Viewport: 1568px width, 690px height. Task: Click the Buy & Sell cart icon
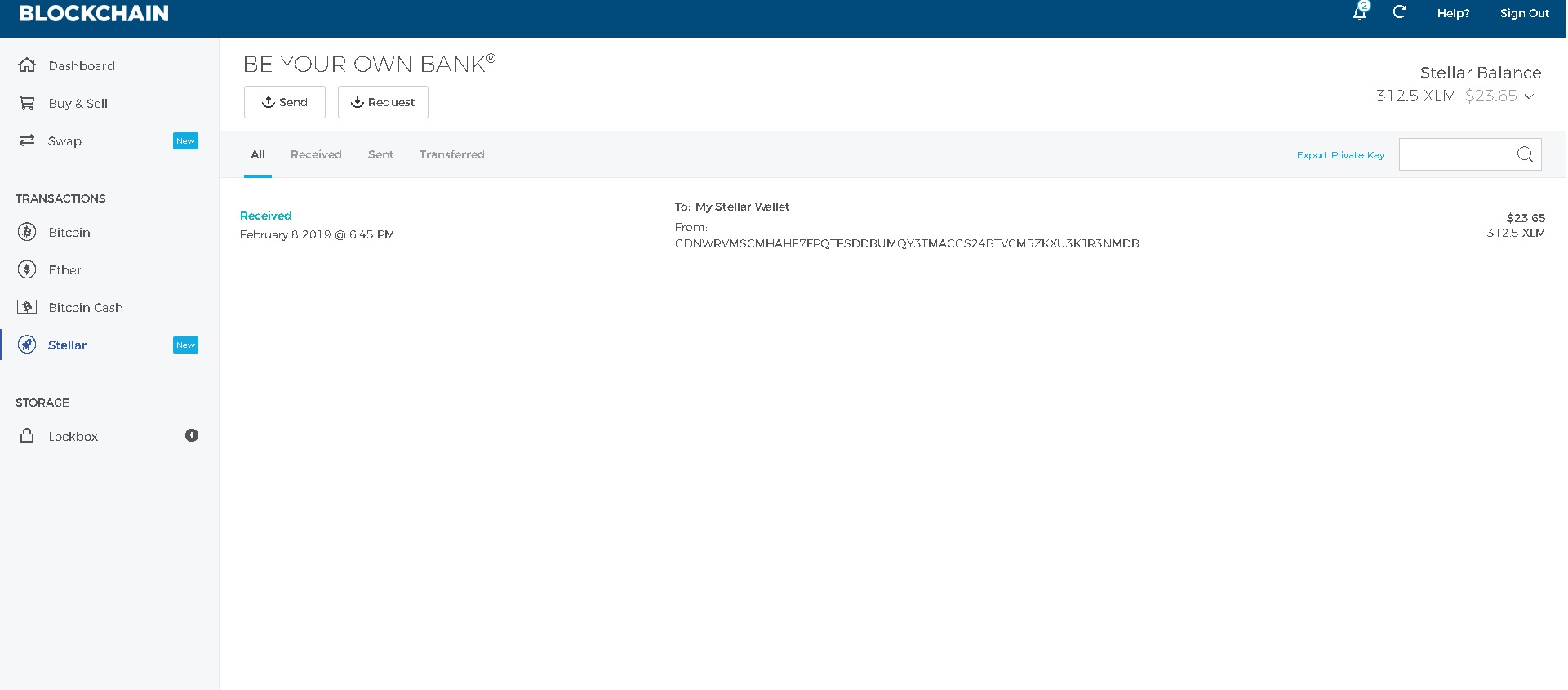[27, 103]
